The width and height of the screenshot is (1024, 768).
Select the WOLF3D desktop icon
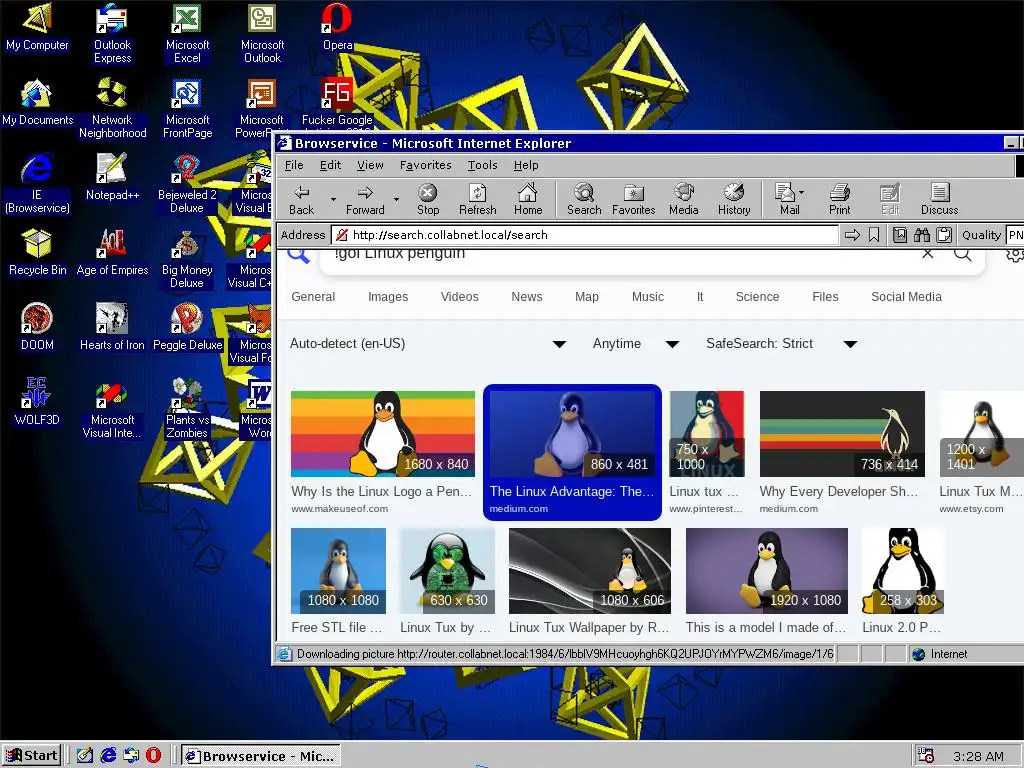coord(37,402)
